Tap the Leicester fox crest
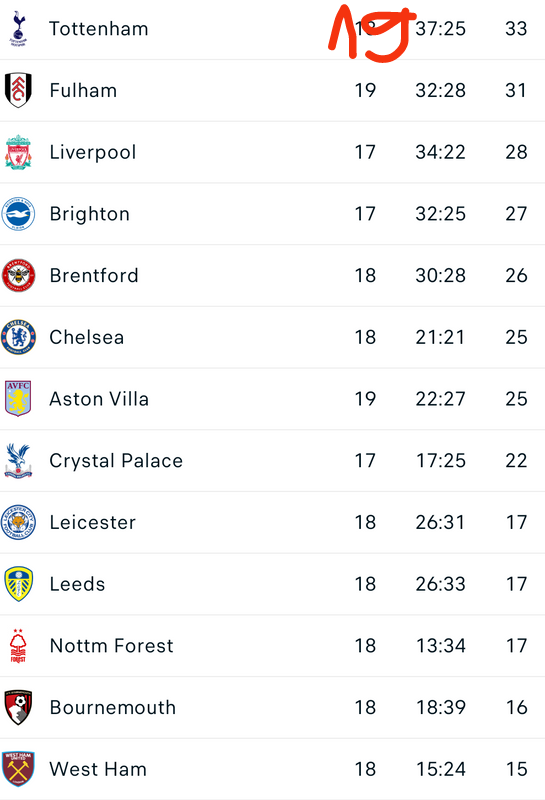Image resolution: width=545 pixels, height=800 pixels. click(18, 522)
